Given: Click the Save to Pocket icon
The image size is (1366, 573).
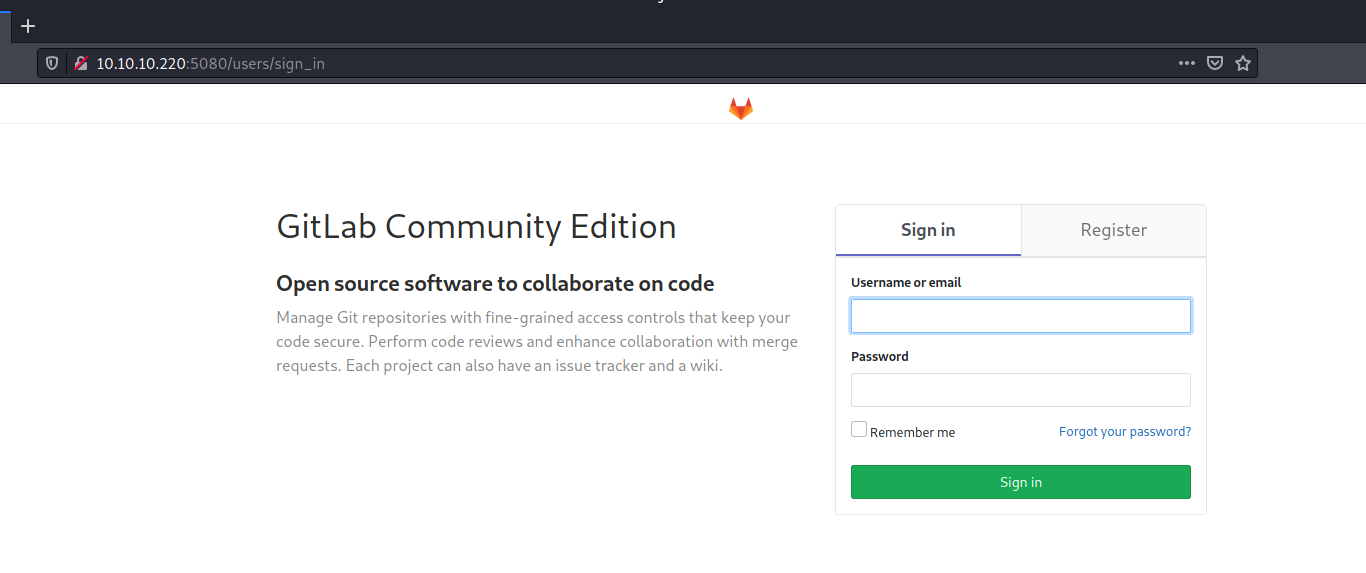Looking at the screenshot, I should (x=1214, y=63).
